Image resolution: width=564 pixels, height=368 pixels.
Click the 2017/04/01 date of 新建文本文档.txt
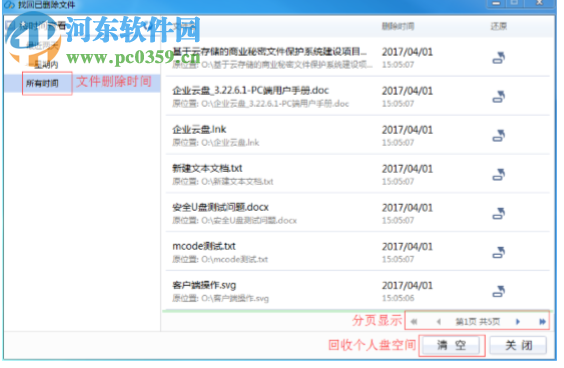pos(407,169)
